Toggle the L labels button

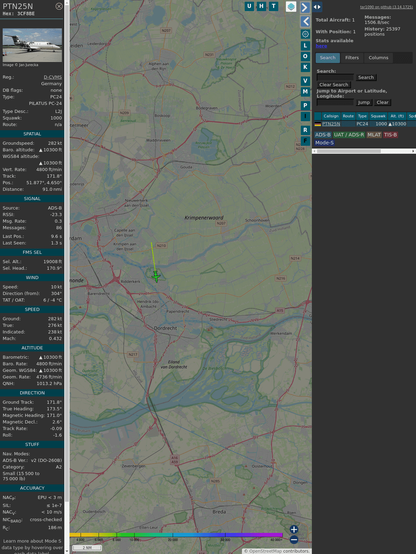[x=305, y=46]
